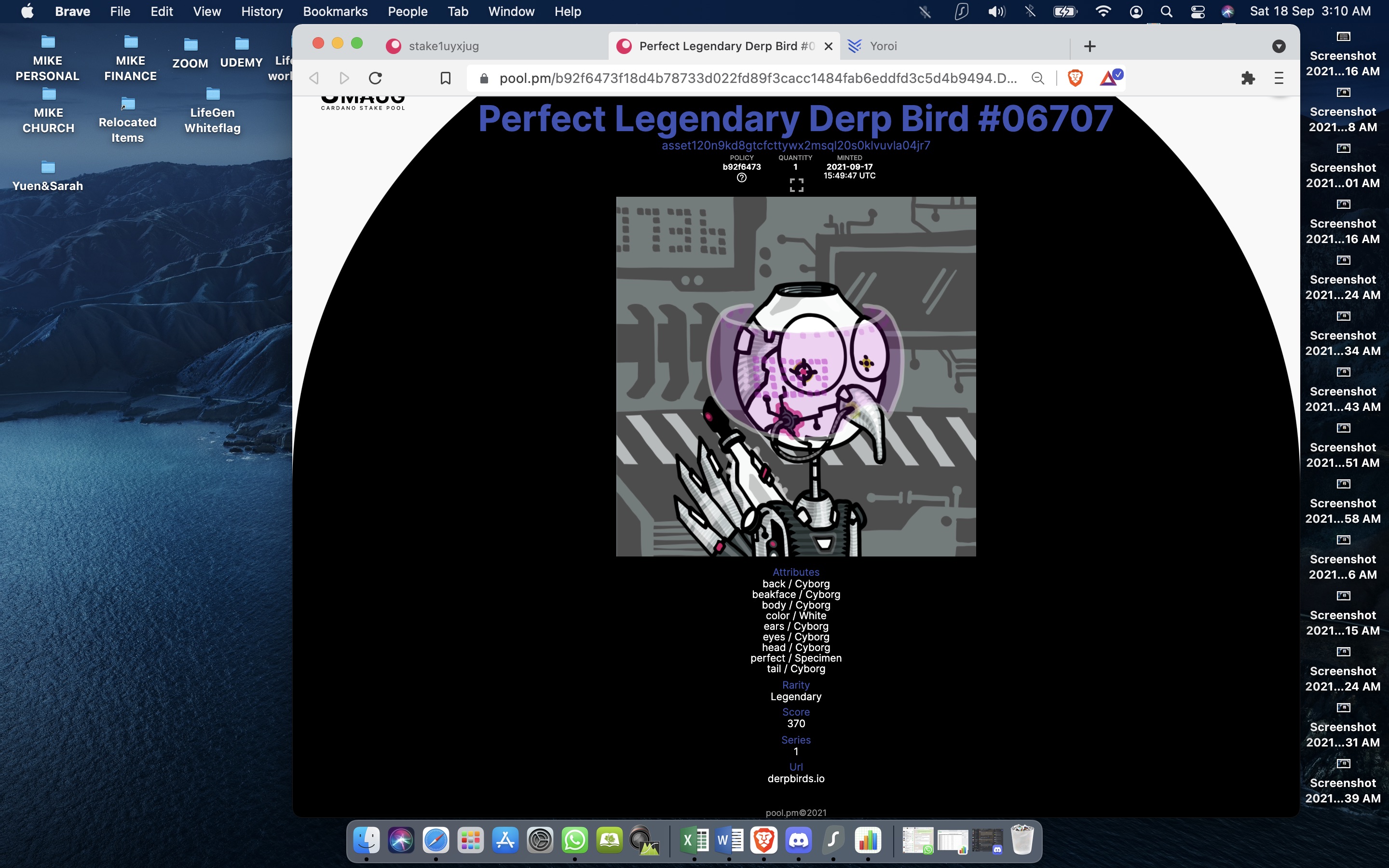Click the Derp Bird NFT image
Image resolution: width=1389 pixels, height=868 pixels.
point(795,377)
